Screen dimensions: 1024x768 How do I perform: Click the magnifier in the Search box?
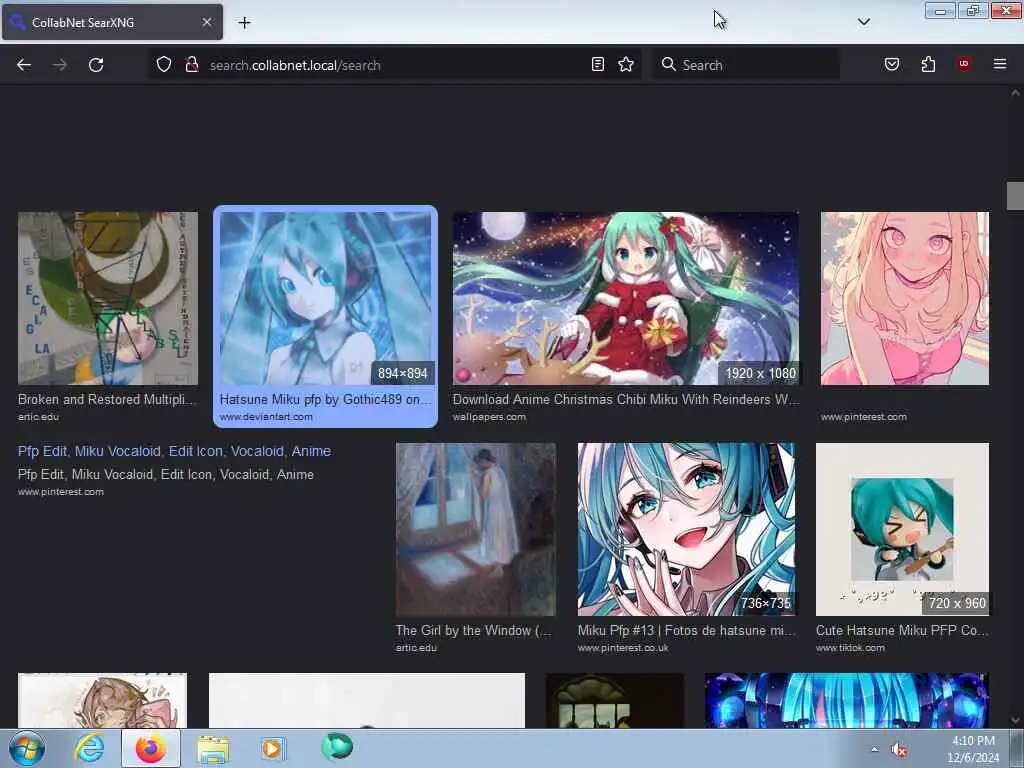coord(668,64)
